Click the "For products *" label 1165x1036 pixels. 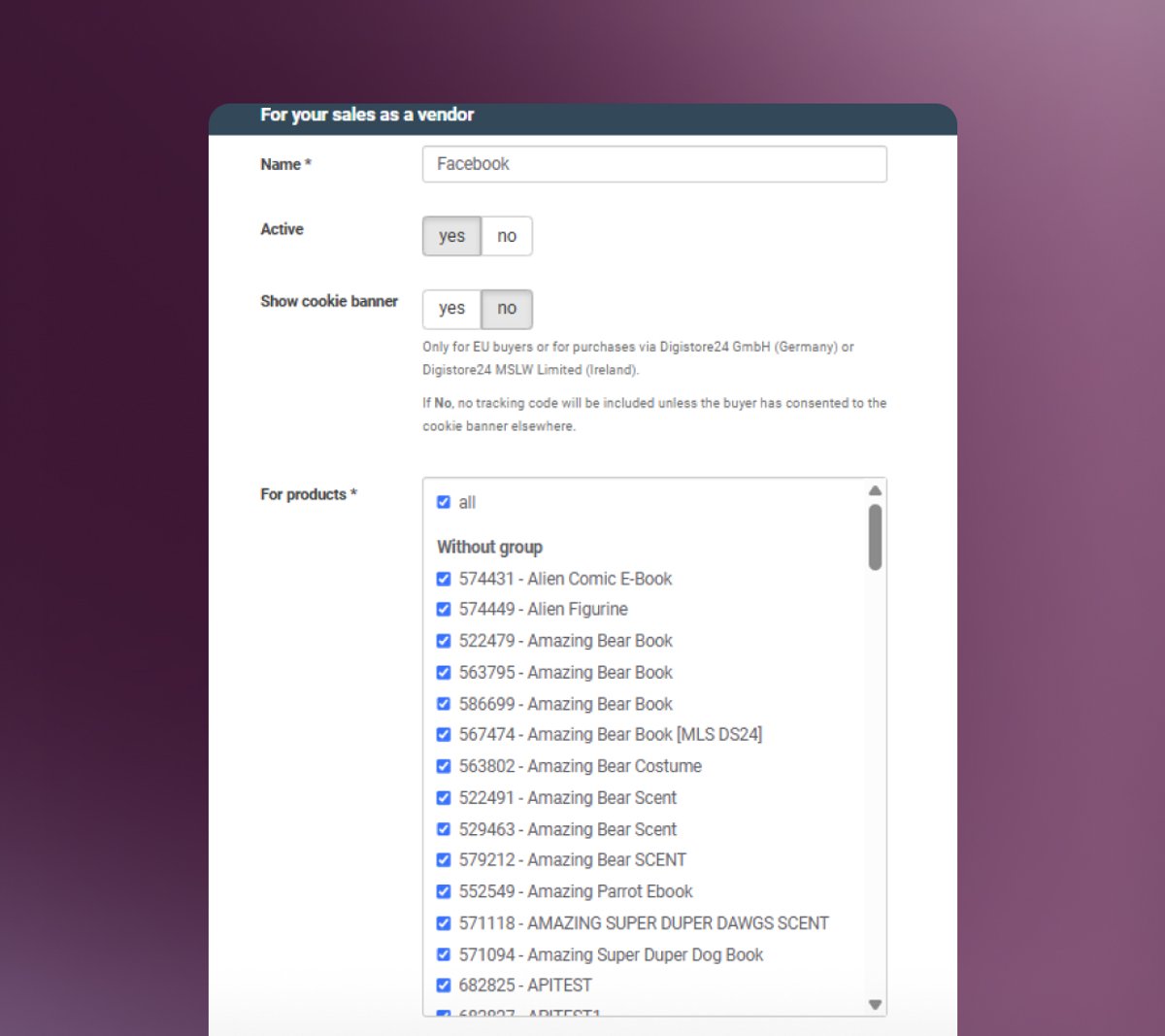click(309, 494)
